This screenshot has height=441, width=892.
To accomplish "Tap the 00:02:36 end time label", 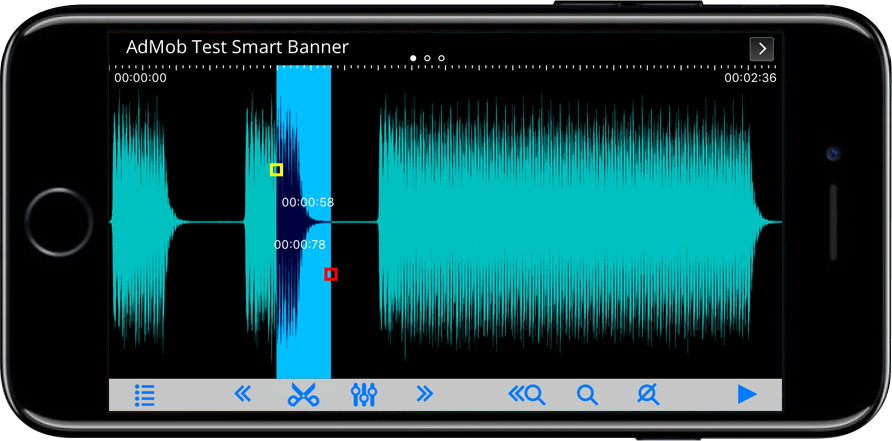I will 750,78.
